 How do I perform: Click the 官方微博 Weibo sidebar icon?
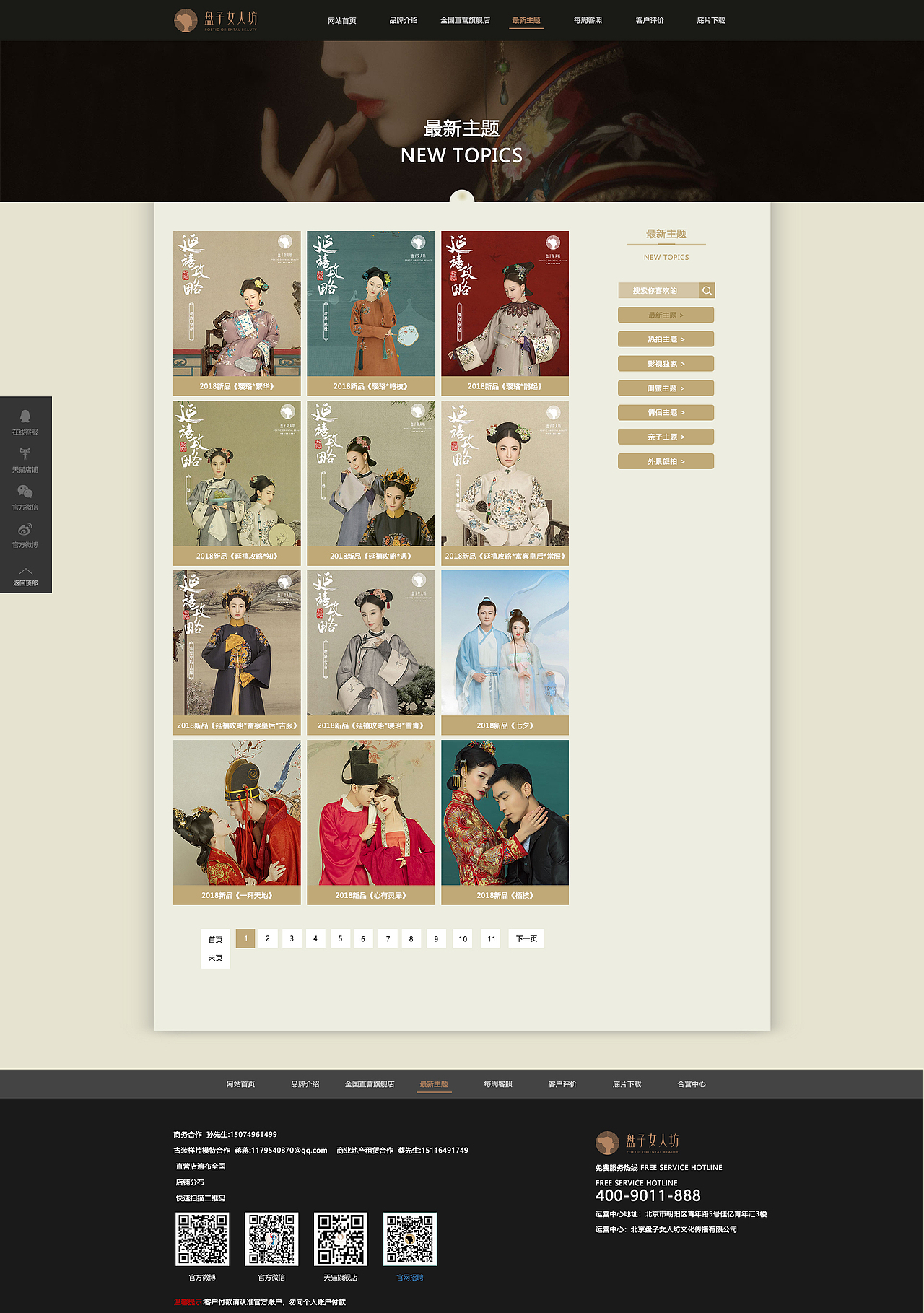click(25, 529)
